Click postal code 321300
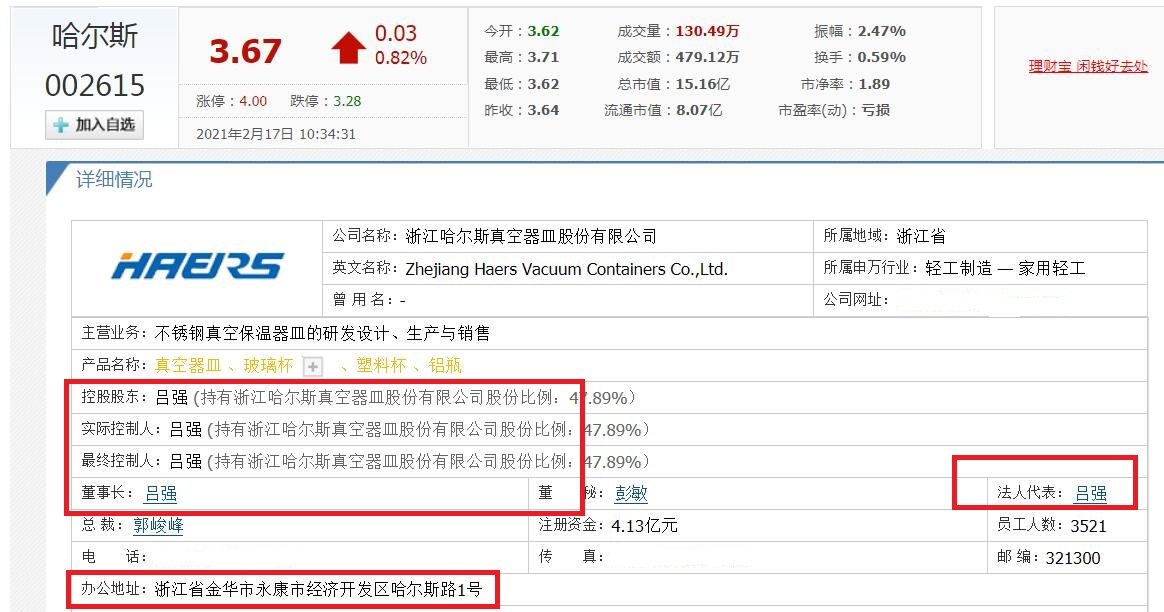1164x612 pixels. coord(1073,558)
